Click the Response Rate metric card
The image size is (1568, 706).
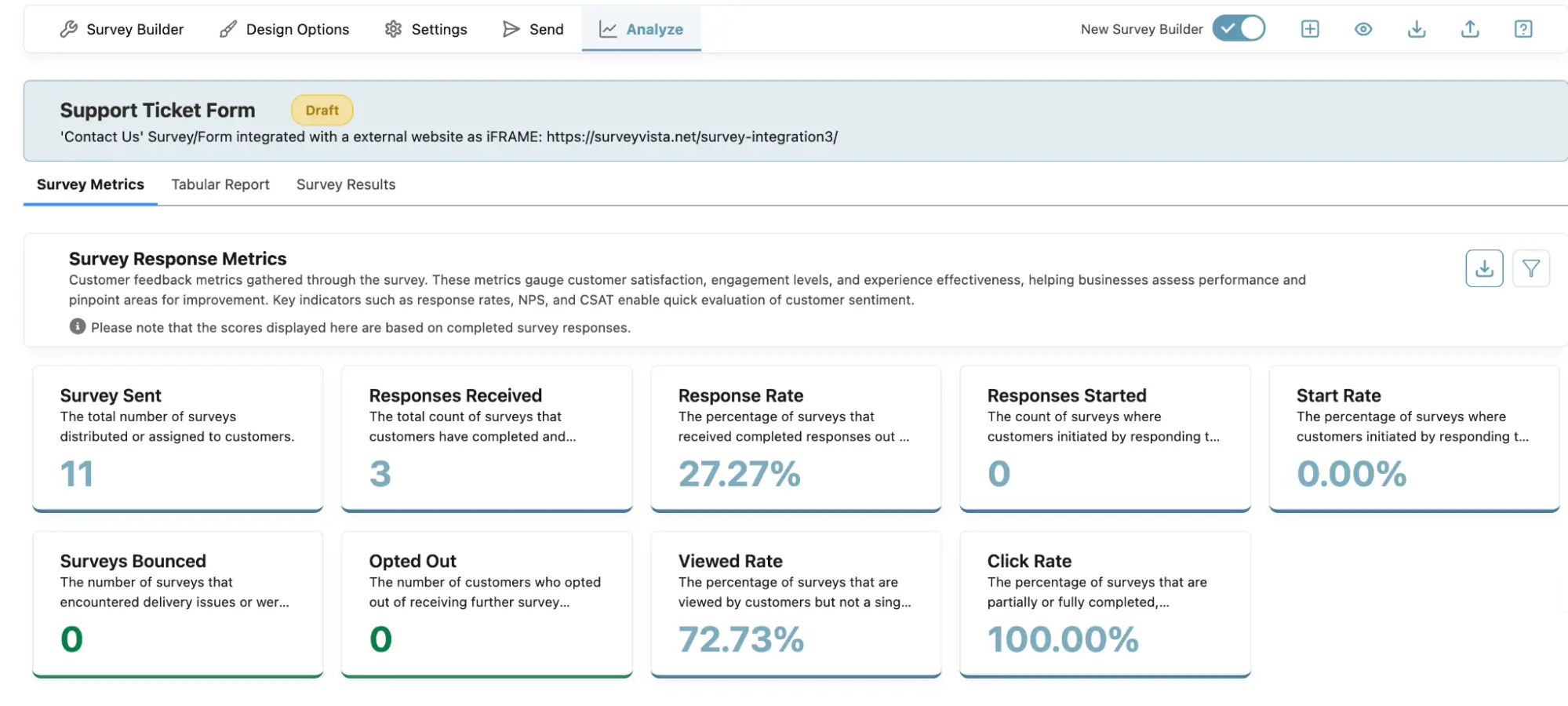coord(795,439)
